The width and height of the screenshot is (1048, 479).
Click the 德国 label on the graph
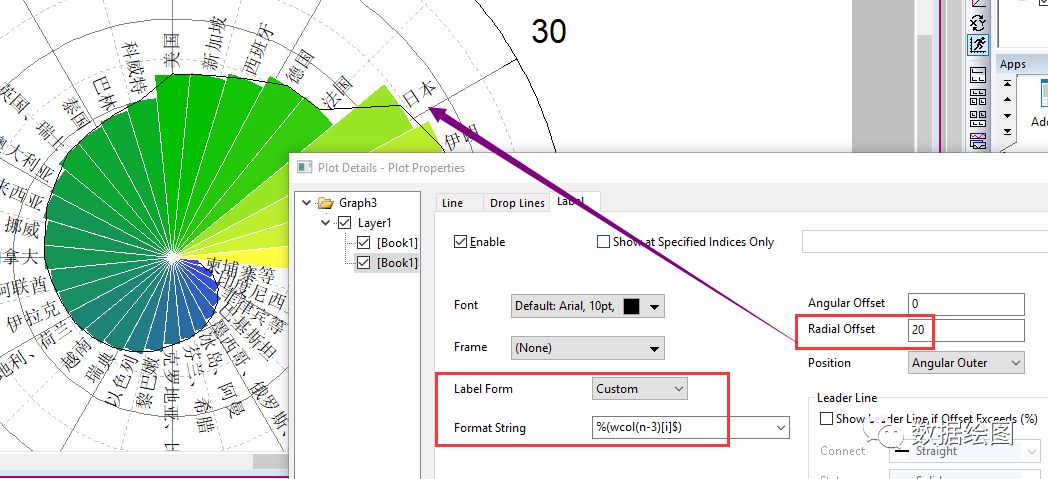[x=300, y=66]
